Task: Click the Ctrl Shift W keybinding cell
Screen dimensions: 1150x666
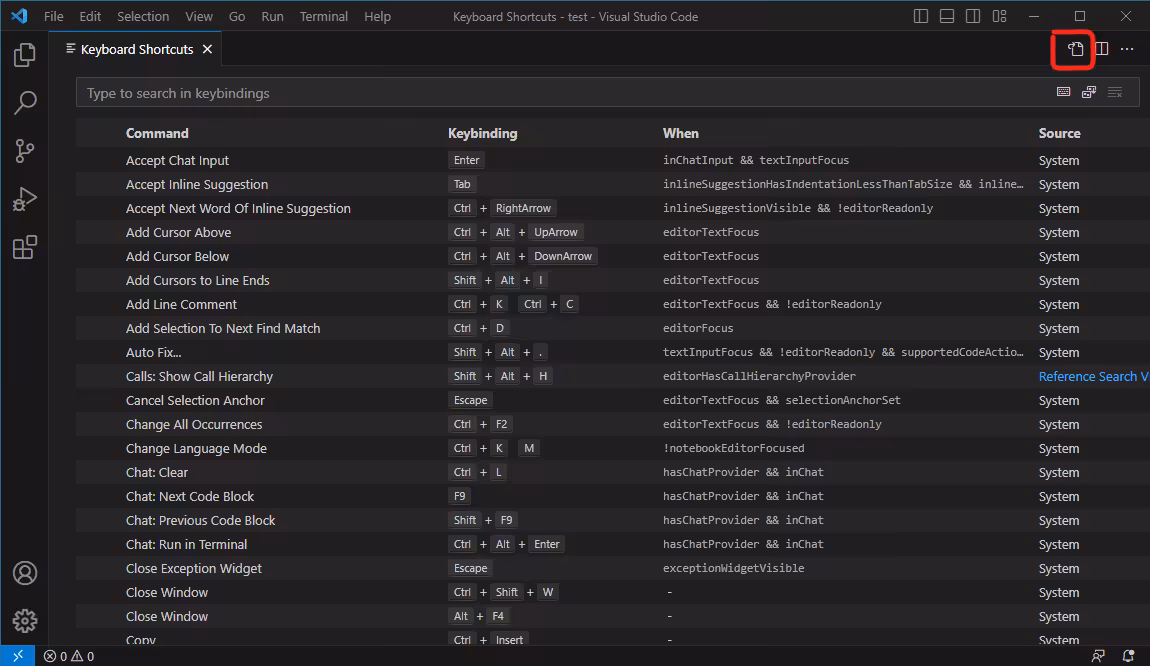Action: (x=503, y=592)
